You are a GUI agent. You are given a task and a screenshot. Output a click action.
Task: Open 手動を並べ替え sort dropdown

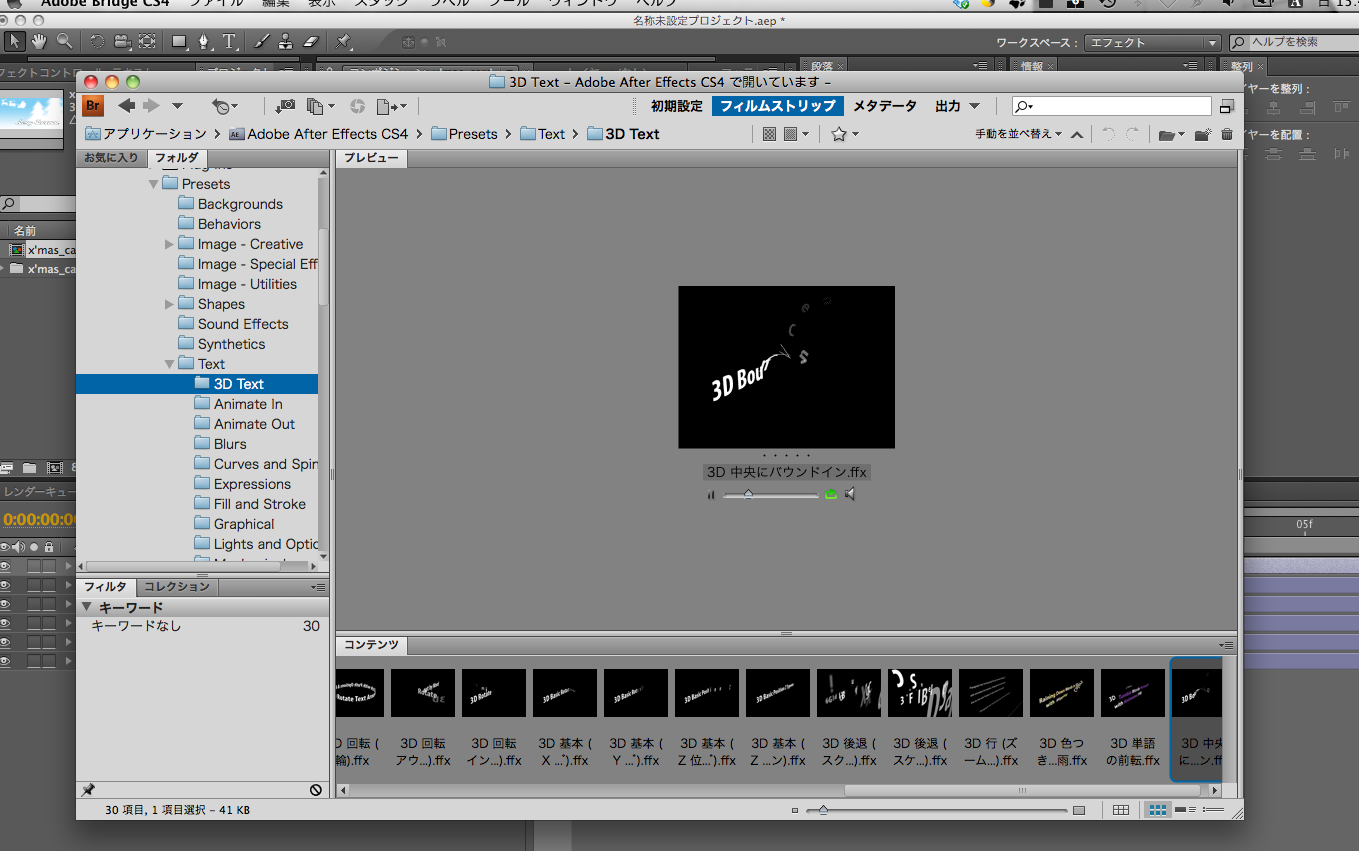coord(1018,134)
